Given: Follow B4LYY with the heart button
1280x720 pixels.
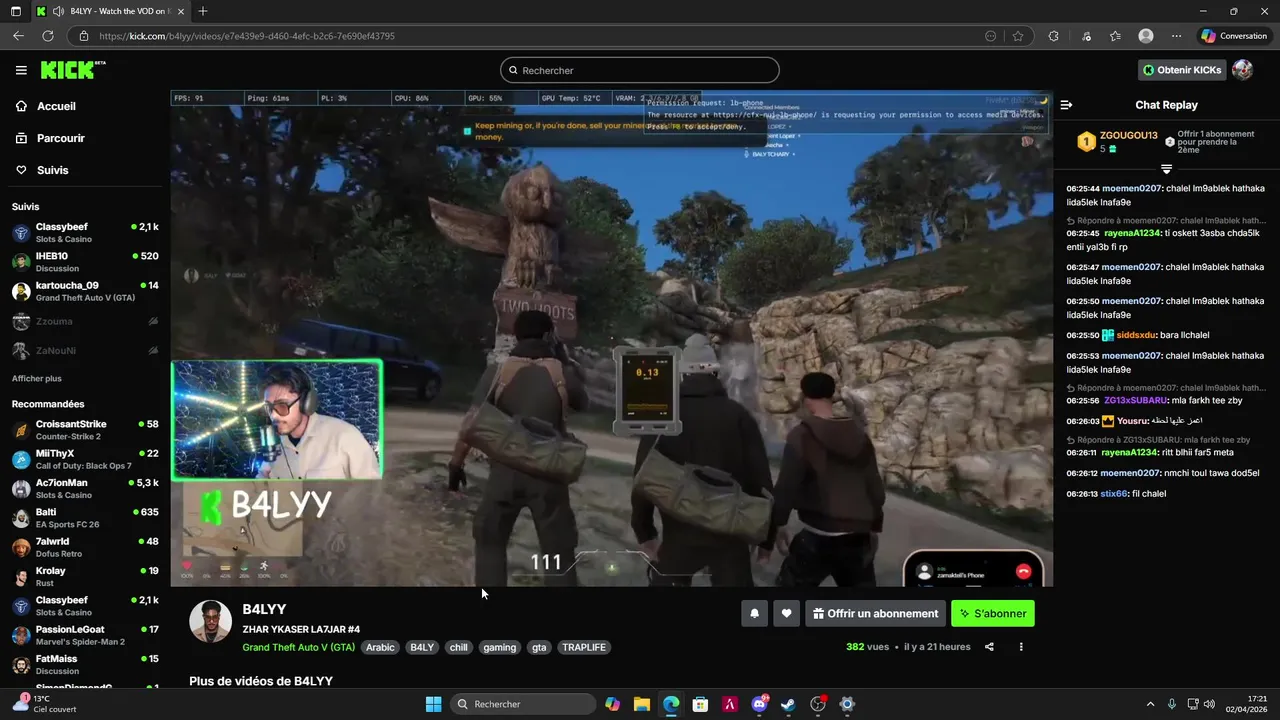Looking at the screenshot, I should click(x=787, y=613).
